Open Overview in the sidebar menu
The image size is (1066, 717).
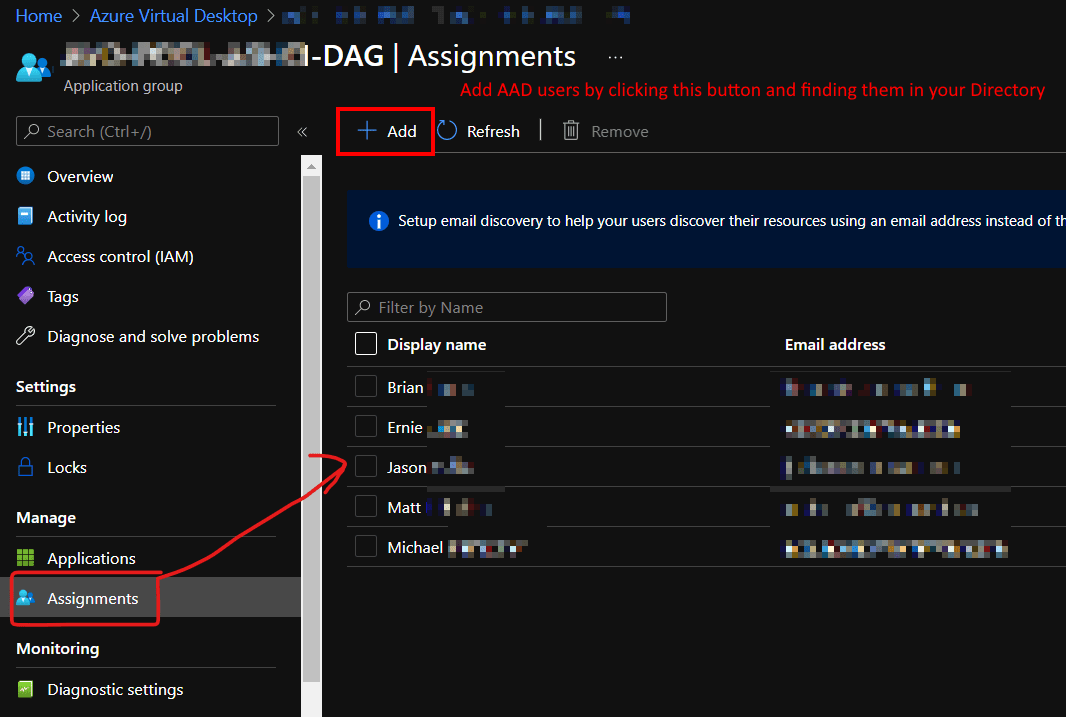click(x=80, y=177)
